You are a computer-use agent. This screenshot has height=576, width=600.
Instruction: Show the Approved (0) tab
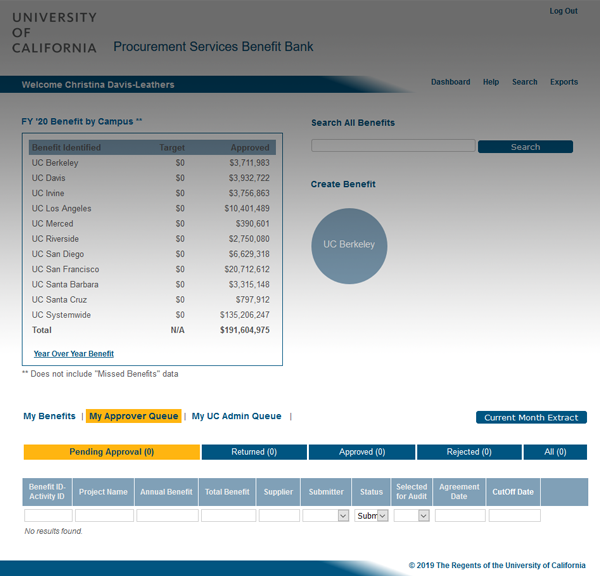pyautogui.click(x=362, y=452)
